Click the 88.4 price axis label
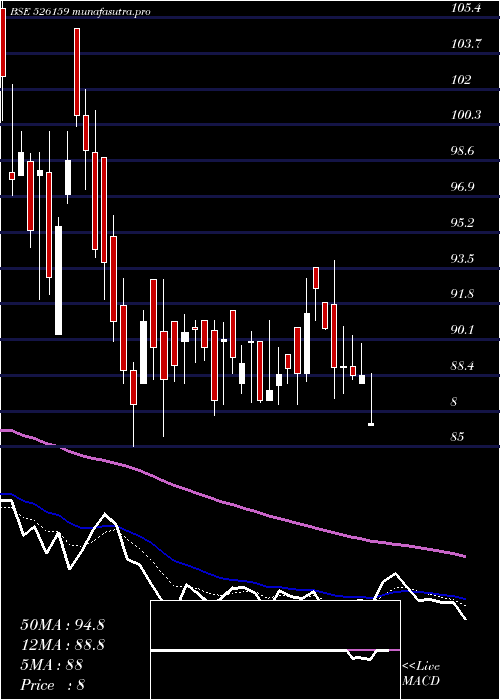Screen dimensions: 500x700 [x=463, y=366]
